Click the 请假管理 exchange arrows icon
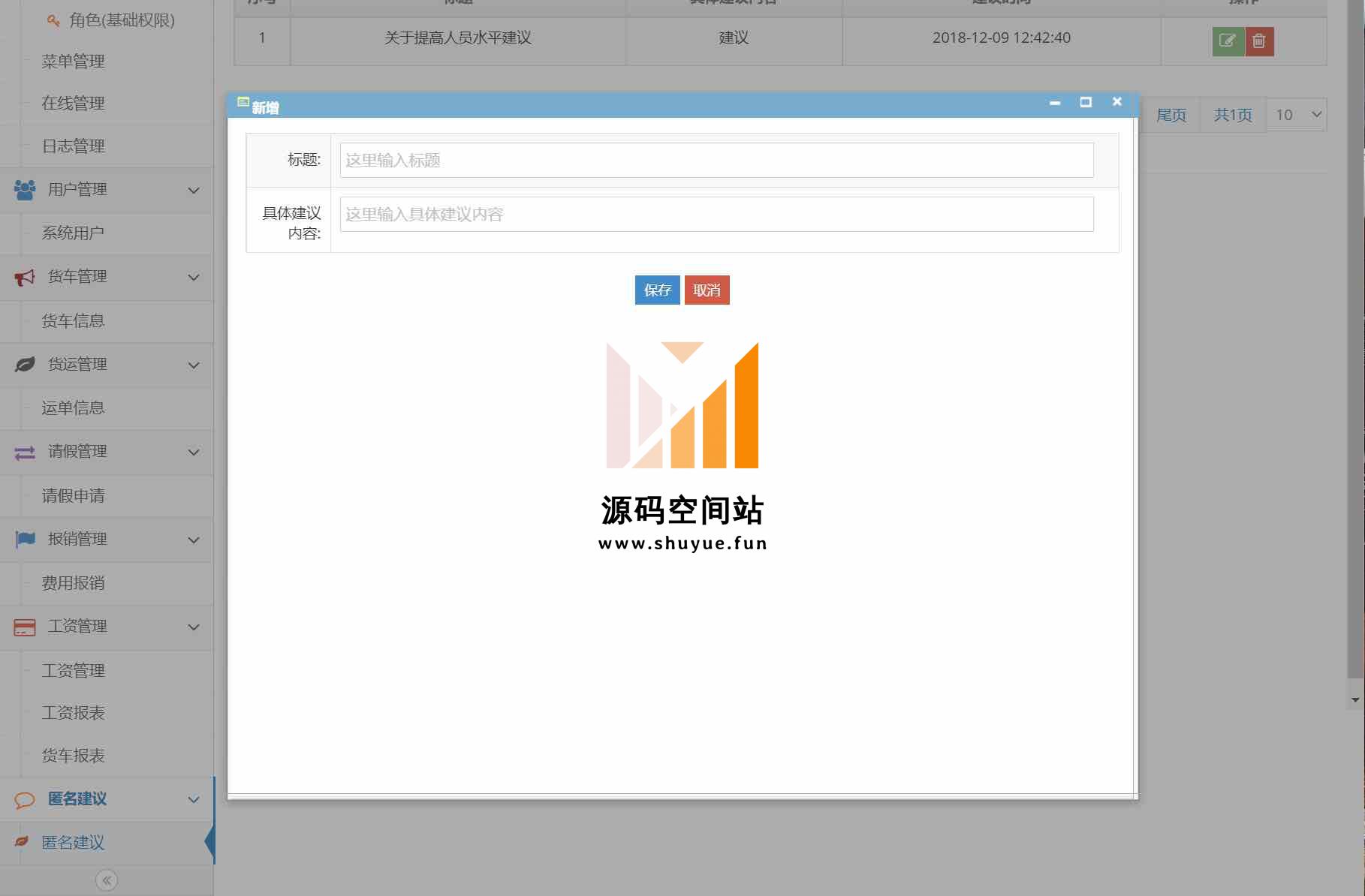Image resolution: width=1365 pixels, height=896 pixels. pyautogui.click(x=25, y=453)
